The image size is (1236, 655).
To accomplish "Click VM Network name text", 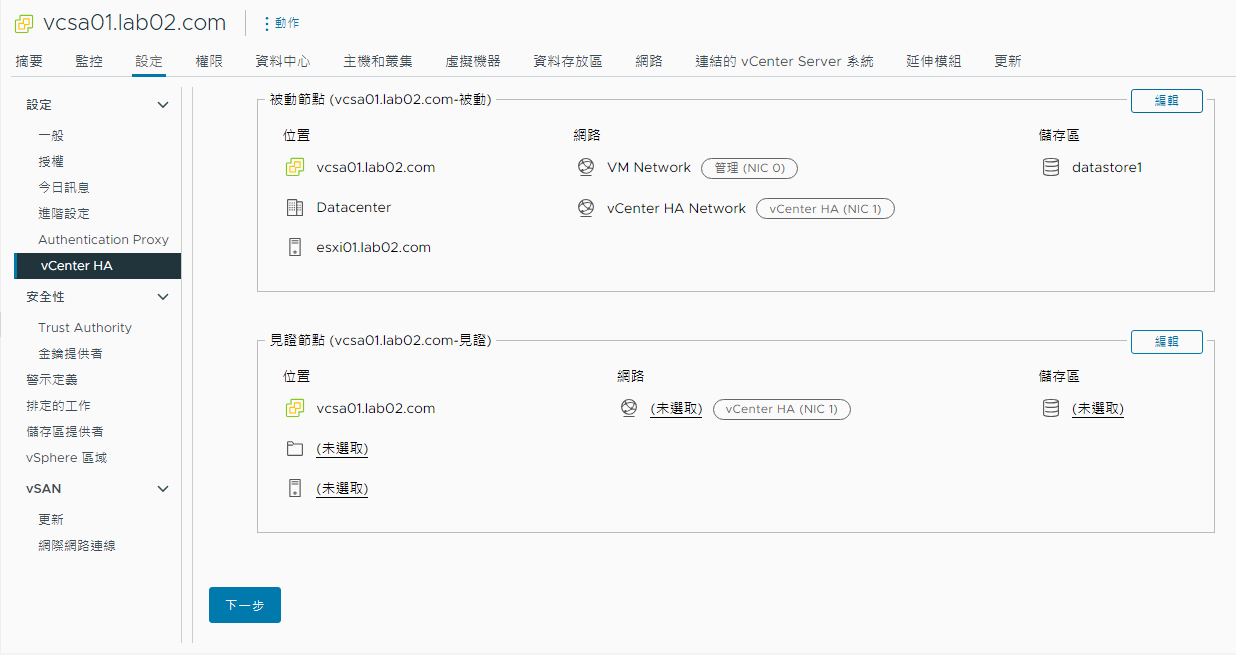I will (x=649, y=167).
